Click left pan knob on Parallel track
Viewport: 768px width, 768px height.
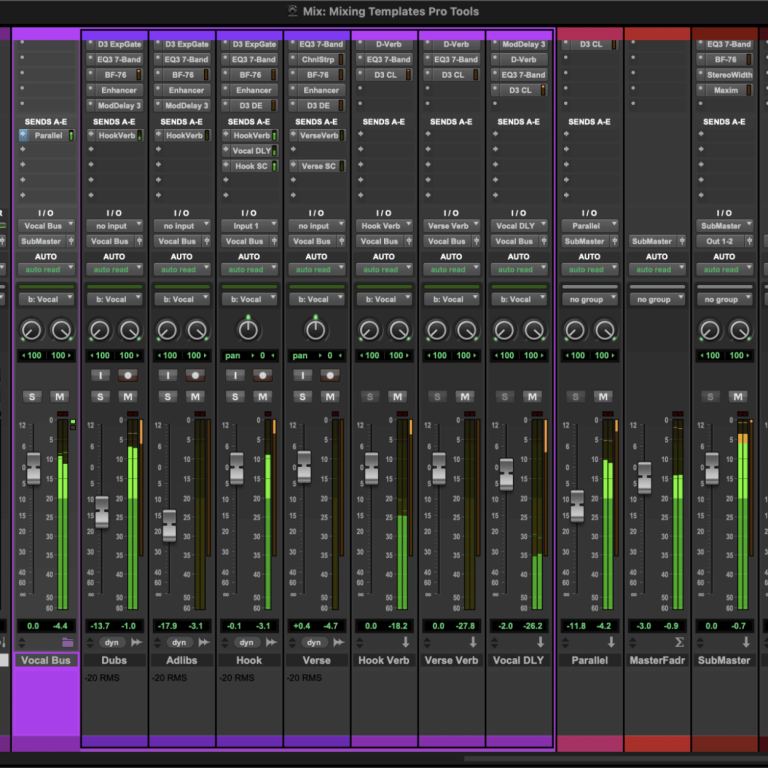tap(575, 331)
